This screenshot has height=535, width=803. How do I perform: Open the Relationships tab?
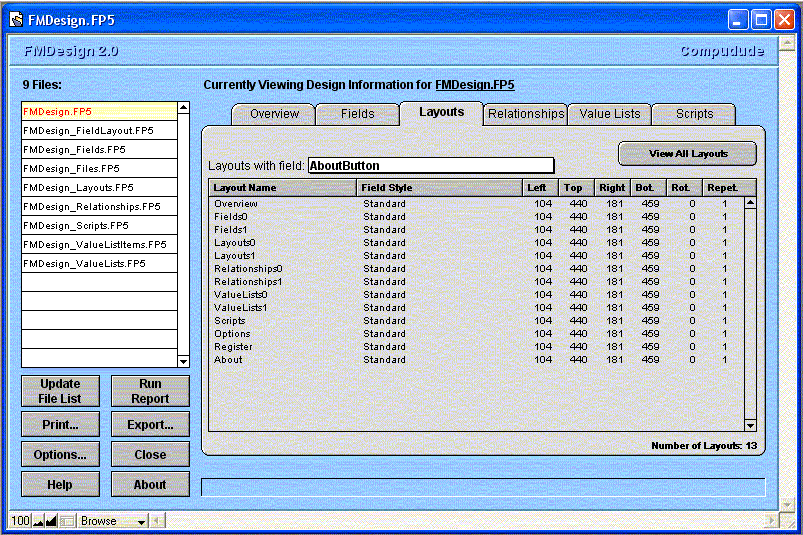(x=526, y=114)
